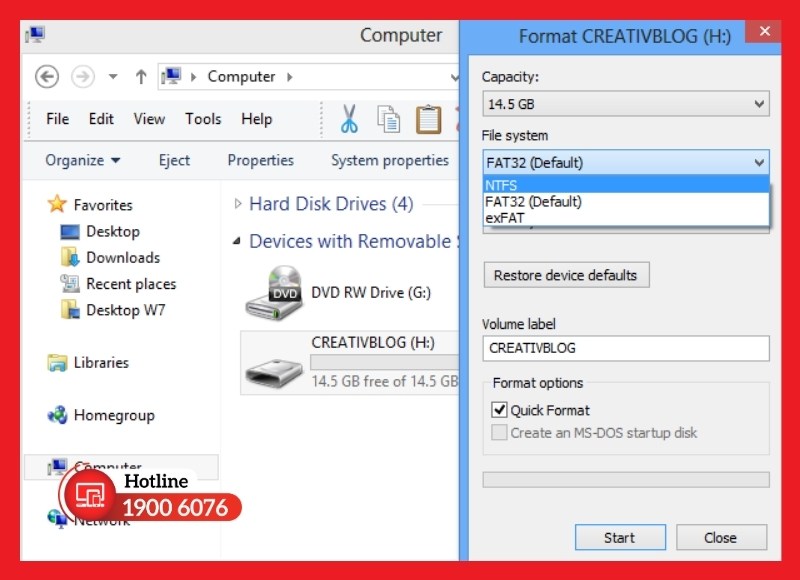Open the Capacity dropdown
Image resolution: width=800 pixels, height=580 pixels.
625,104
